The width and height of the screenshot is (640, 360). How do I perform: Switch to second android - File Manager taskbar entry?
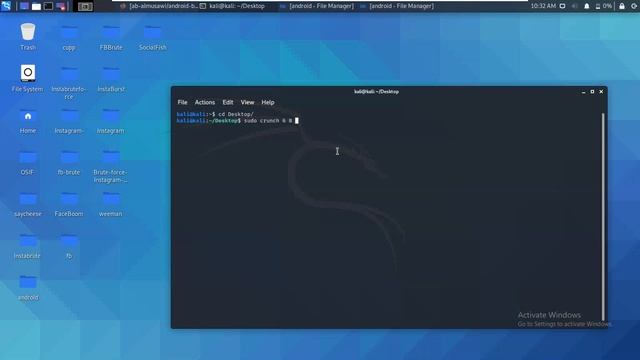click(x=397, y=6)
